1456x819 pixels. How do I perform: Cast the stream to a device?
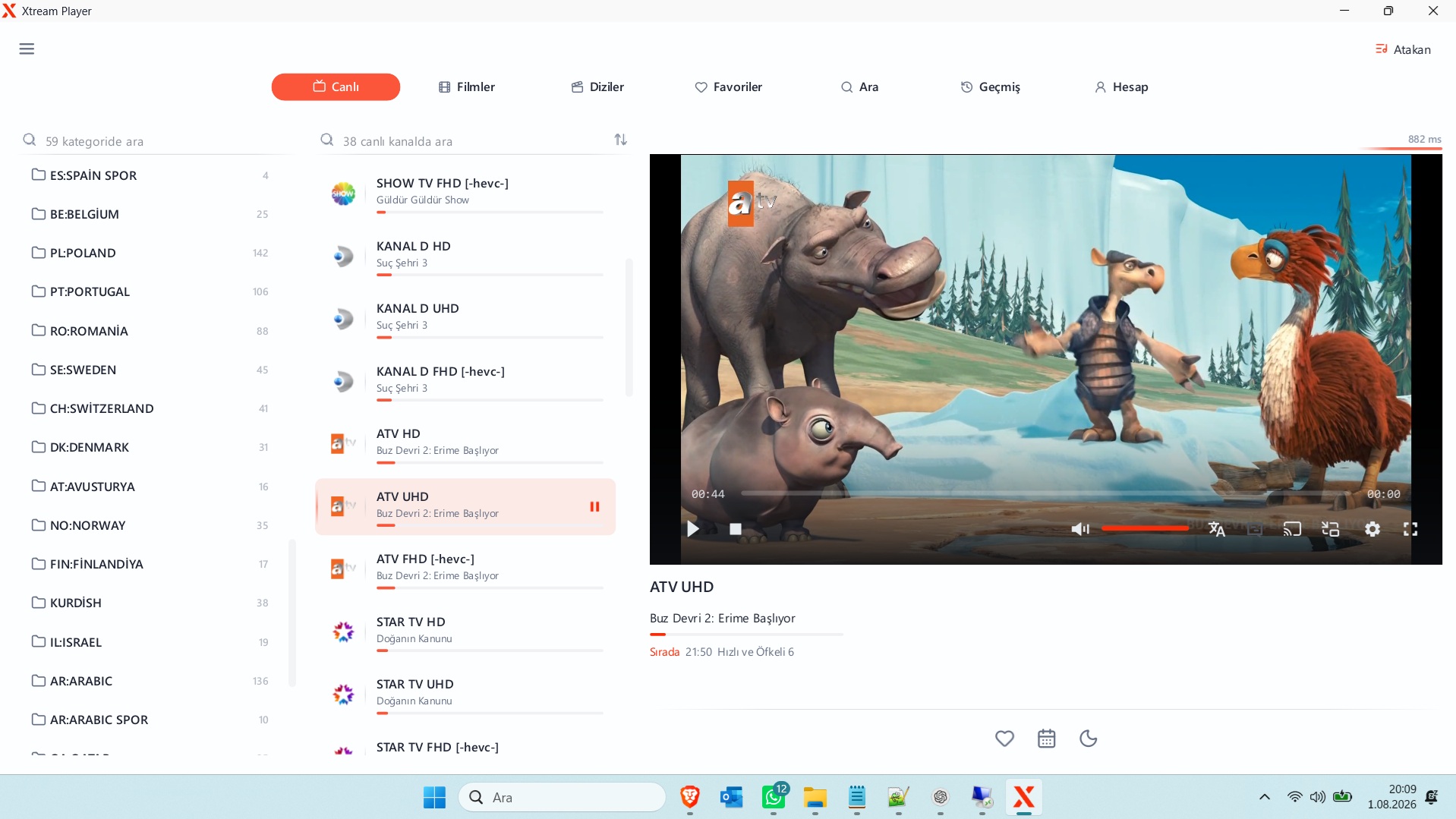(x=1292, y=529)
